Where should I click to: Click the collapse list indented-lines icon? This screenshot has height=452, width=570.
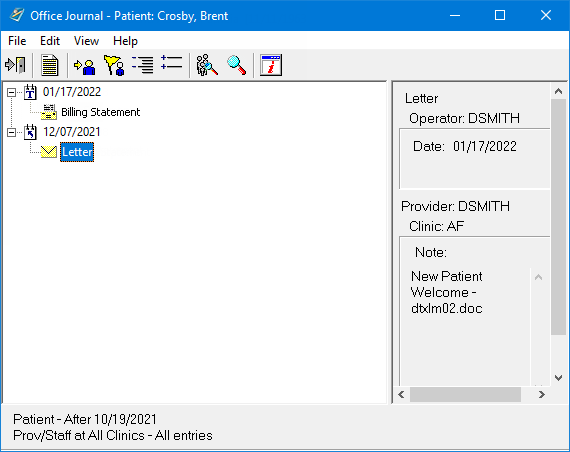point(142,65)
